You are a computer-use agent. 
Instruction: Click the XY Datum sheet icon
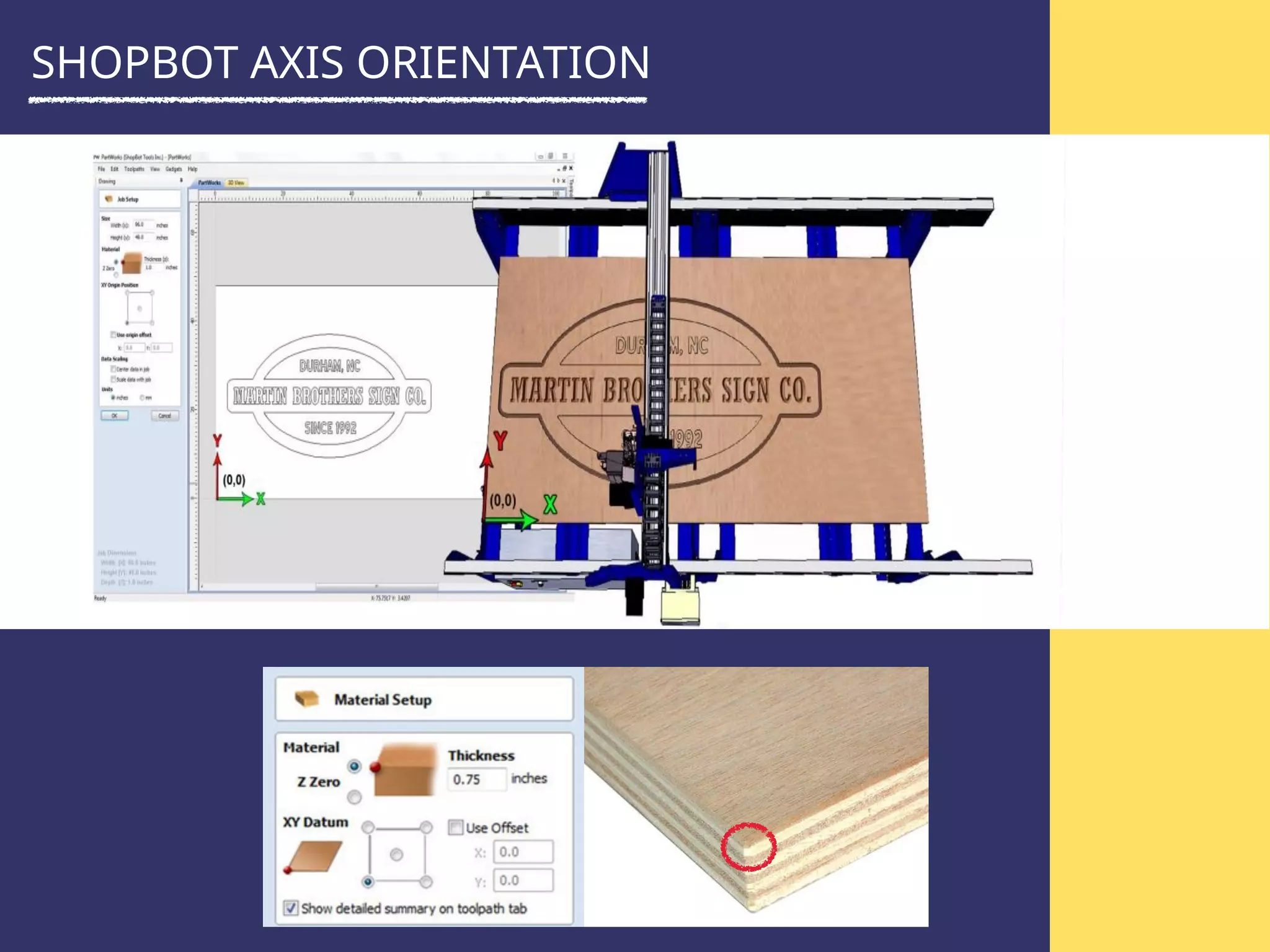pyautogui.click(x=313, y=857)
